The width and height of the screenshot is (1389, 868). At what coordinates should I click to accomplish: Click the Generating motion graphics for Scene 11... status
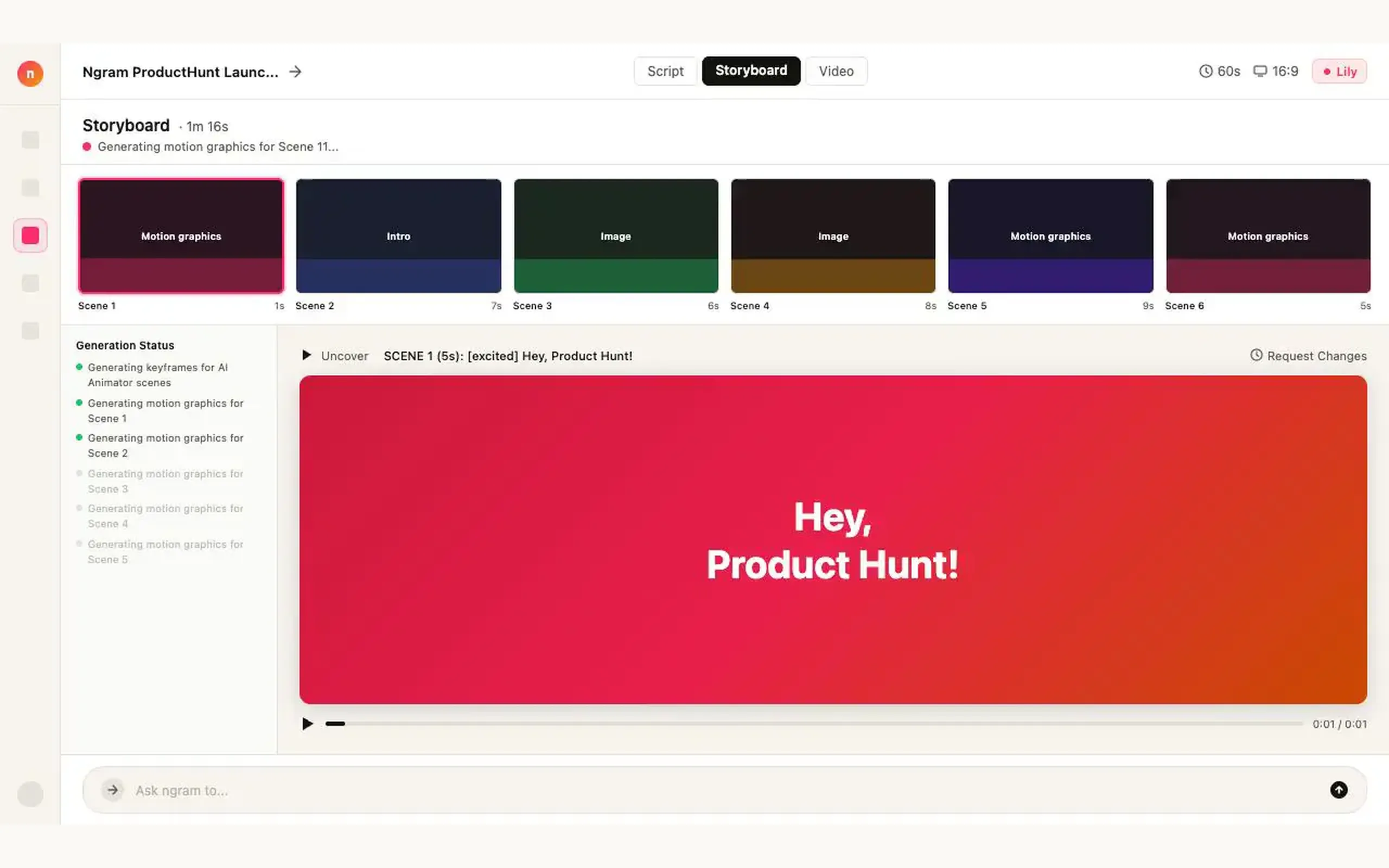218,147
